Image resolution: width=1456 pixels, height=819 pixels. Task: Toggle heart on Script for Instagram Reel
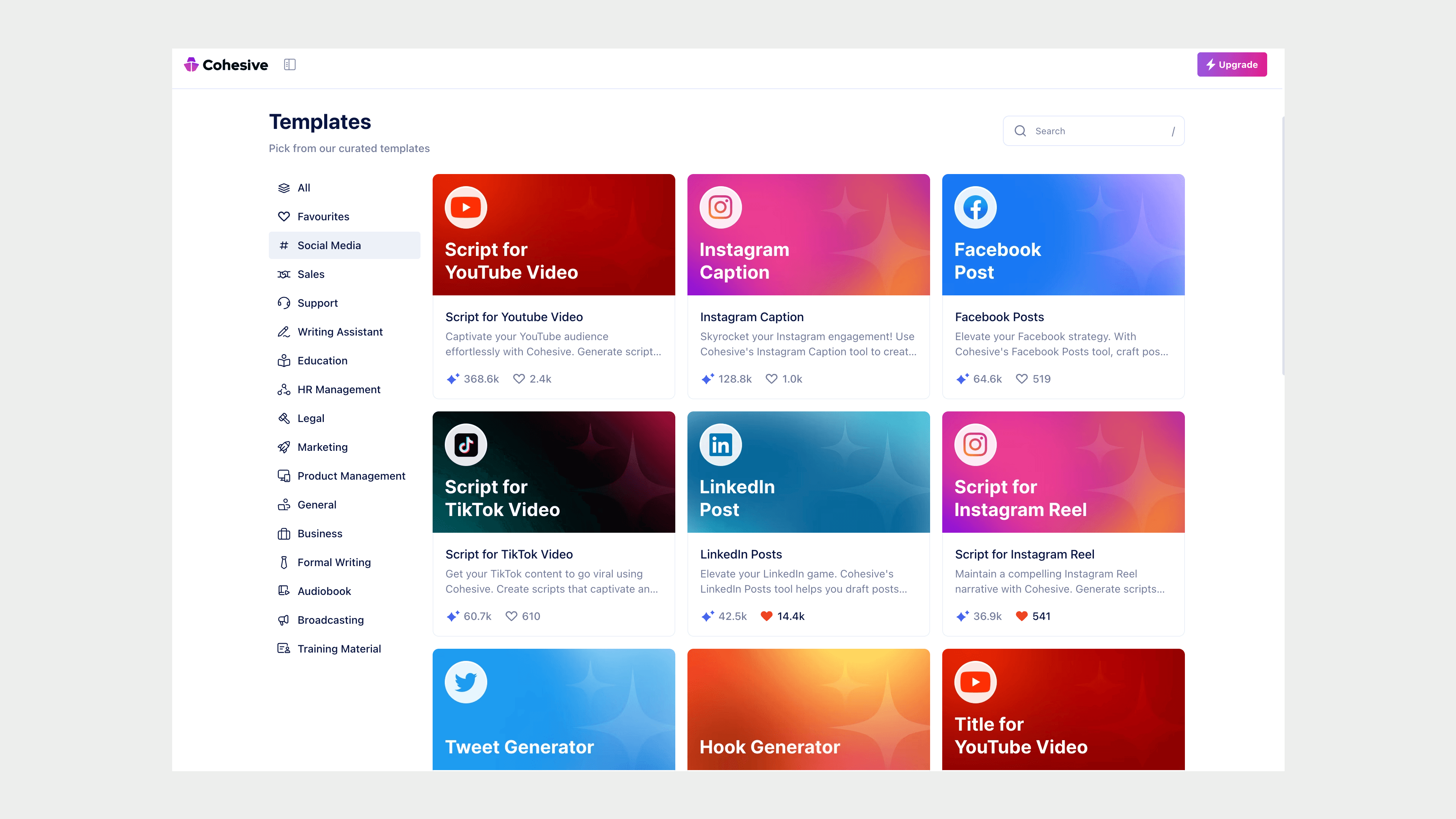1021,616
